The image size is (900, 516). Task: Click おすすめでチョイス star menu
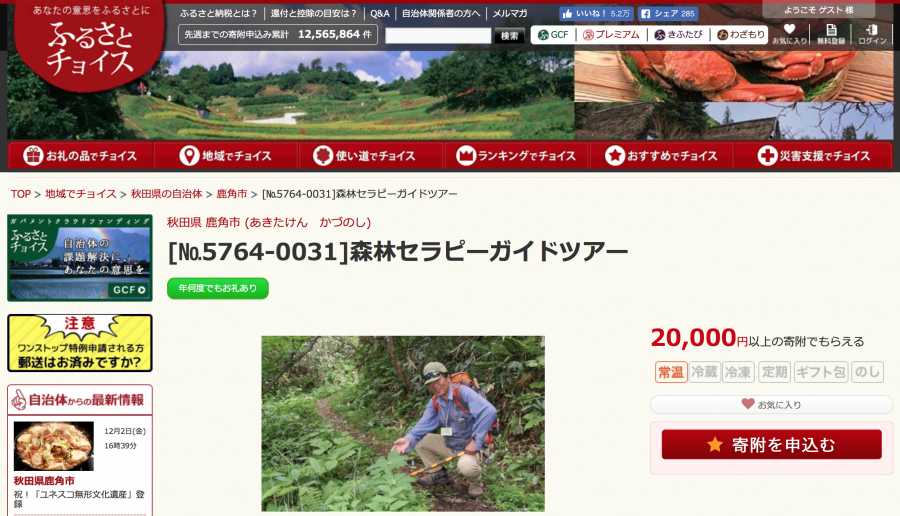point(661,156)
